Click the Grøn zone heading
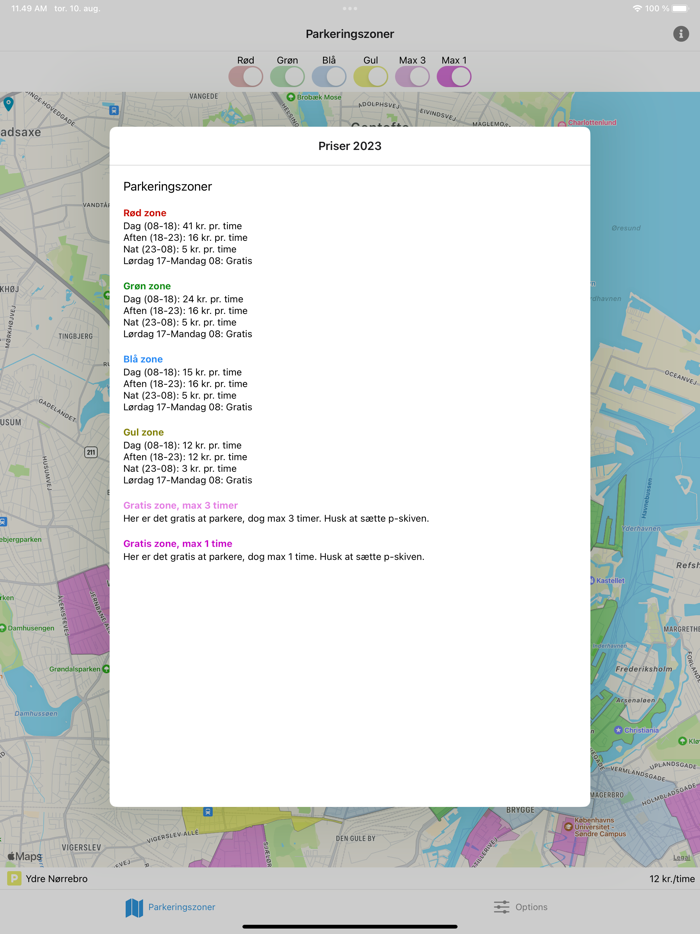Image resolution: width=700 pixels, height=934 pixels. tap(147, 286)
